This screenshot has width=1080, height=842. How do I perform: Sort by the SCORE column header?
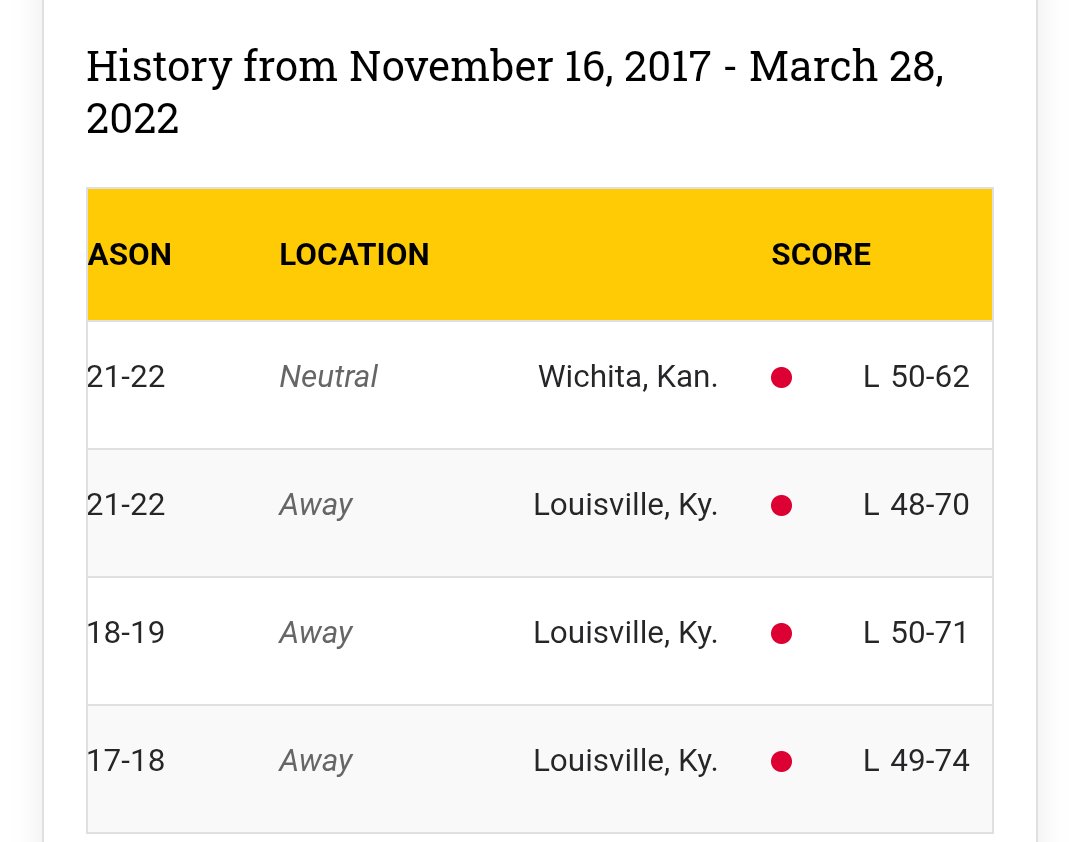821,255
